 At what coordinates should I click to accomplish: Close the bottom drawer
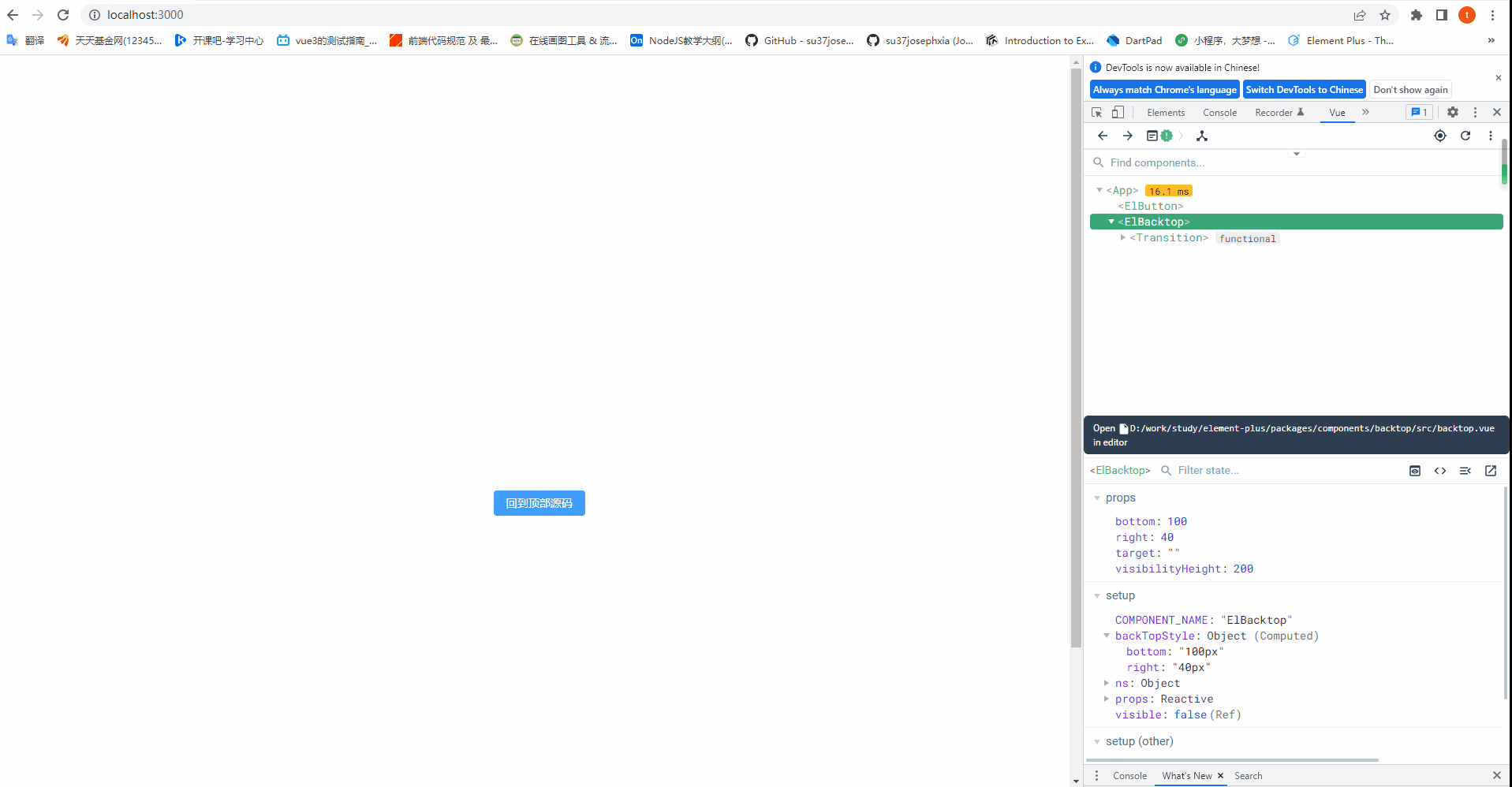pyautogui.click(x=1497, y=776)
